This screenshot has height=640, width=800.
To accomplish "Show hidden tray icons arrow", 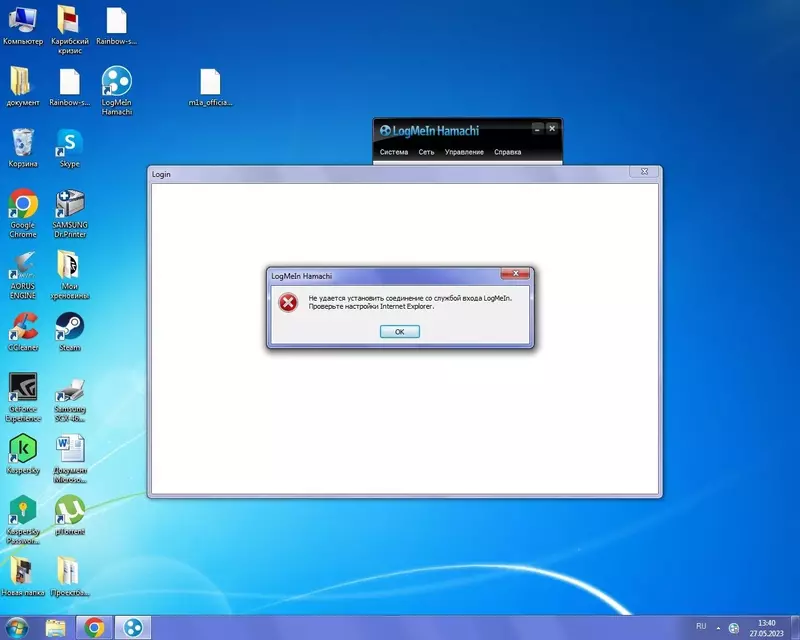I will pos(718,628).
